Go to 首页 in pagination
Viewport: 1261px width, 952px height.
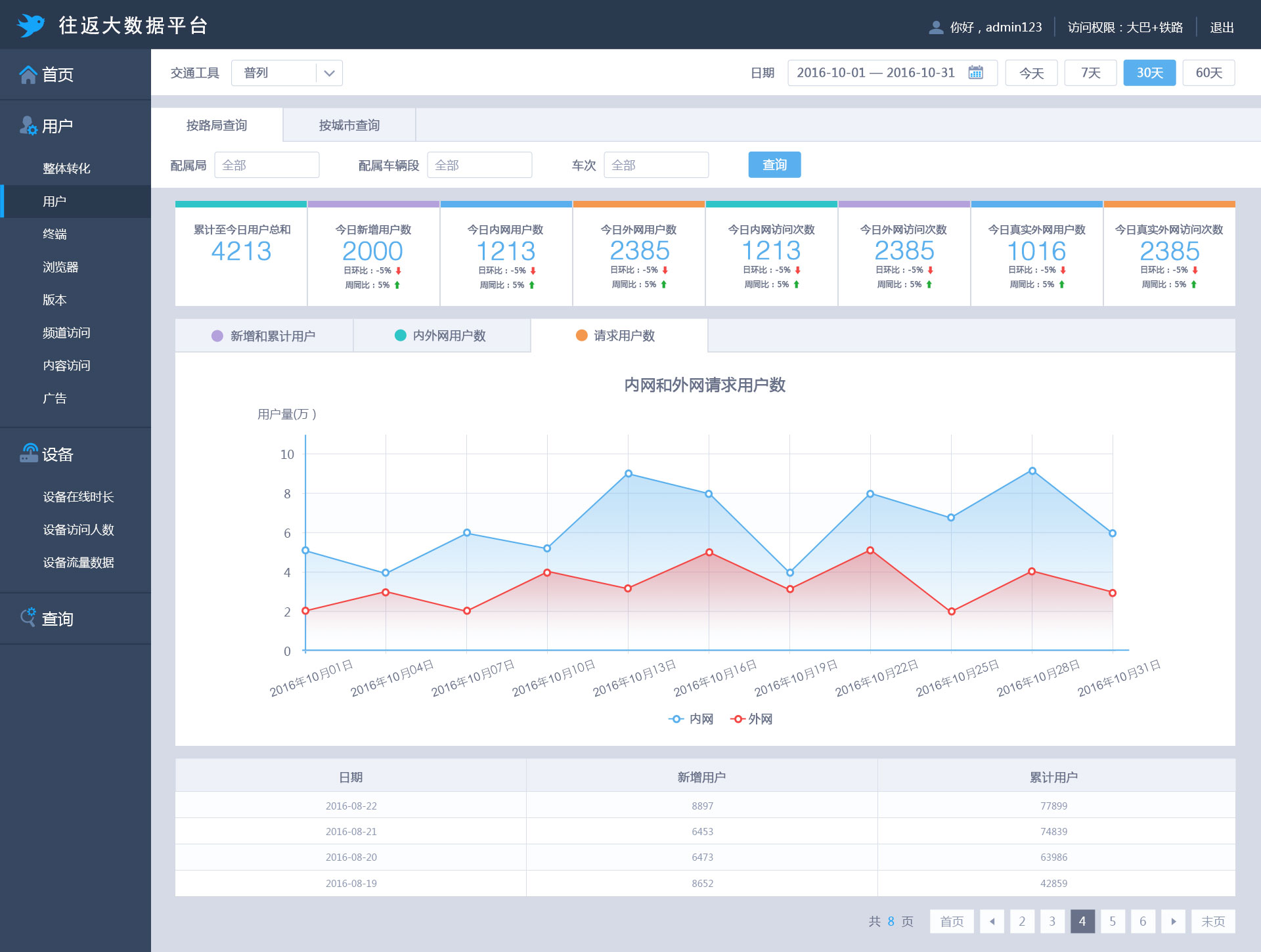coord(952,921)
